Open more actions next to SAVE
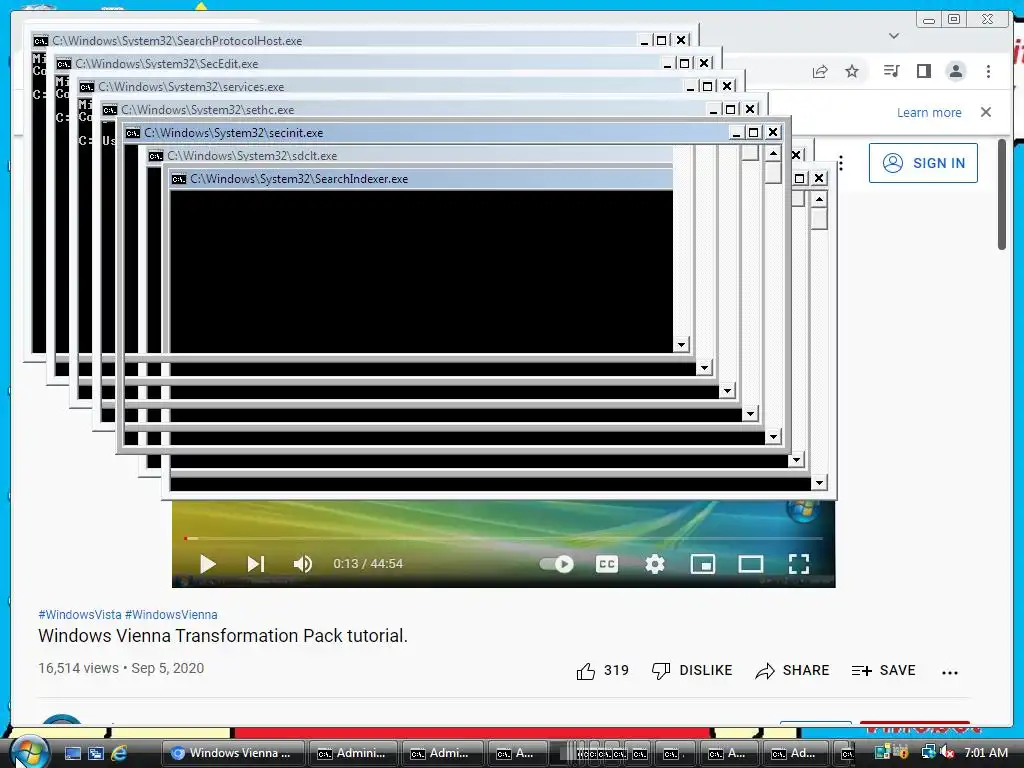Image resolution: width=1024 pixels, height=768 pixels. tap(950, 672)
